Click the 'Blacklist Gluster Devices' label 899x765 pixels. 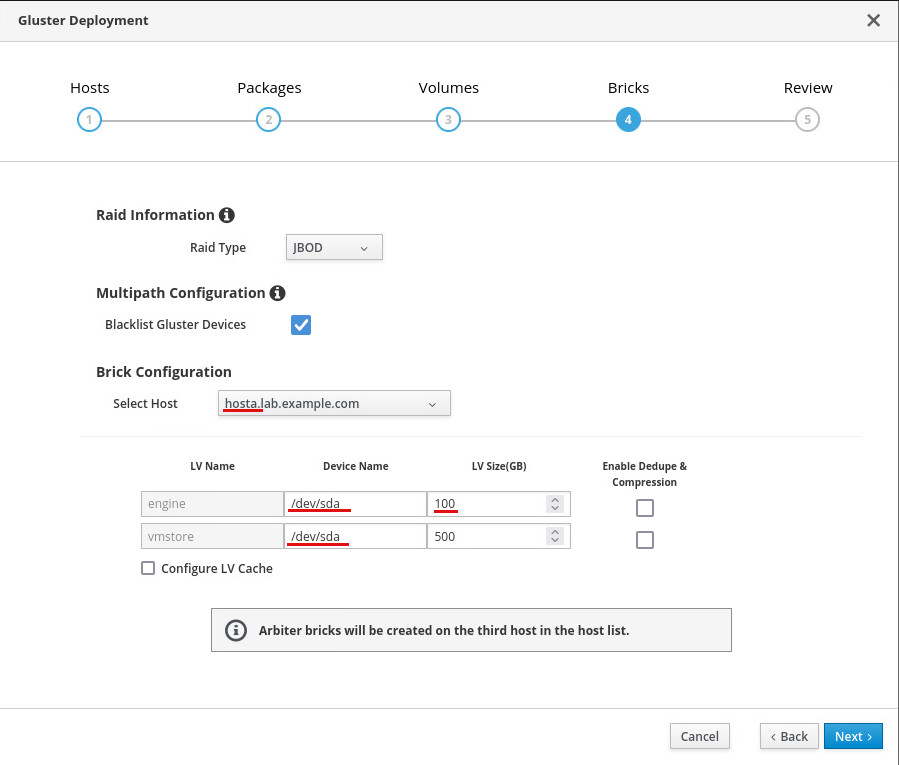[175, 325]
